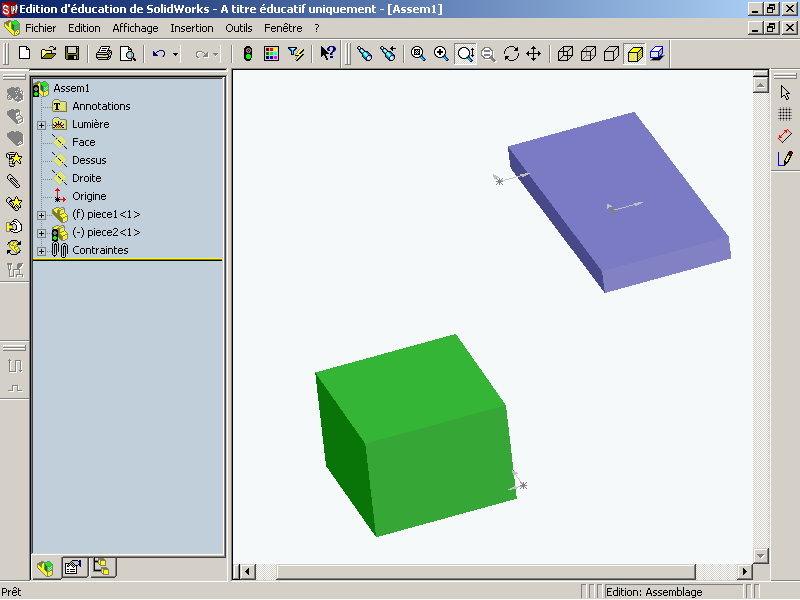The image size is (800, 600).
Task: Toggle Shaded display mode
Action: [x=635, y=54]
